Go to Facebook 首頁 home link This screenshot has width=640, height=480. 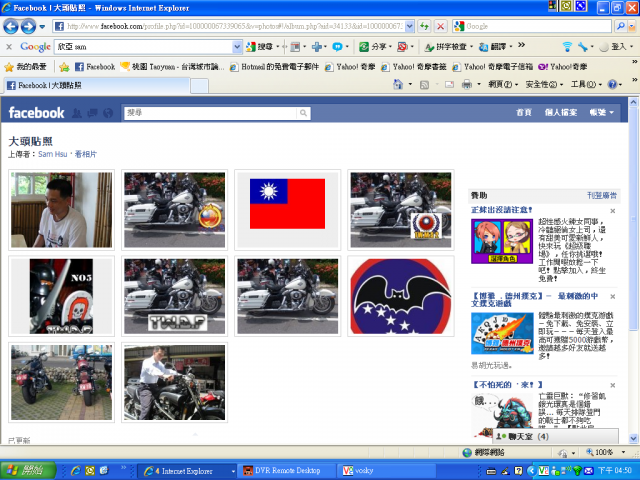[524, 112]
